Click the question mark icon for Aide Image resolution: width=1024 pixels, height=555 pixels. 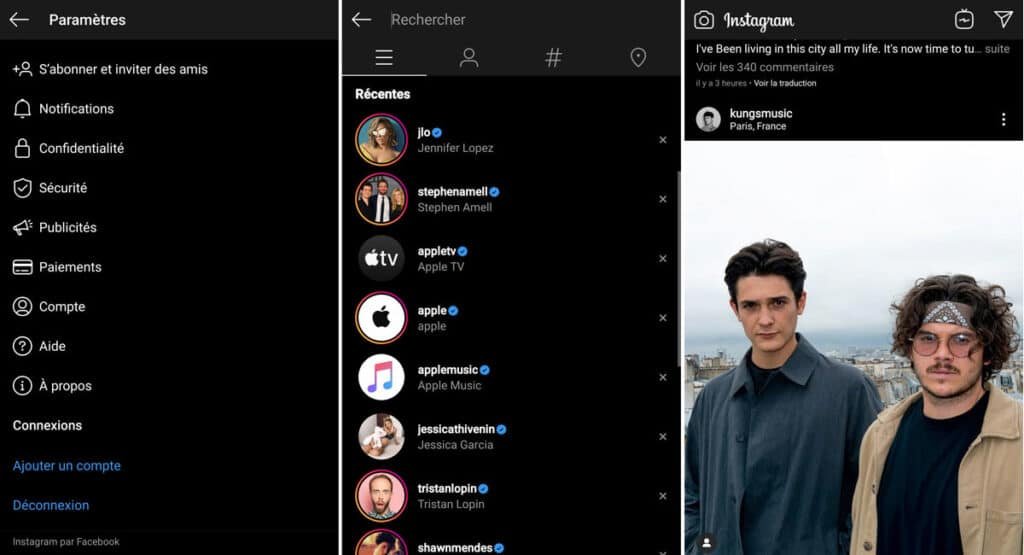22,346
